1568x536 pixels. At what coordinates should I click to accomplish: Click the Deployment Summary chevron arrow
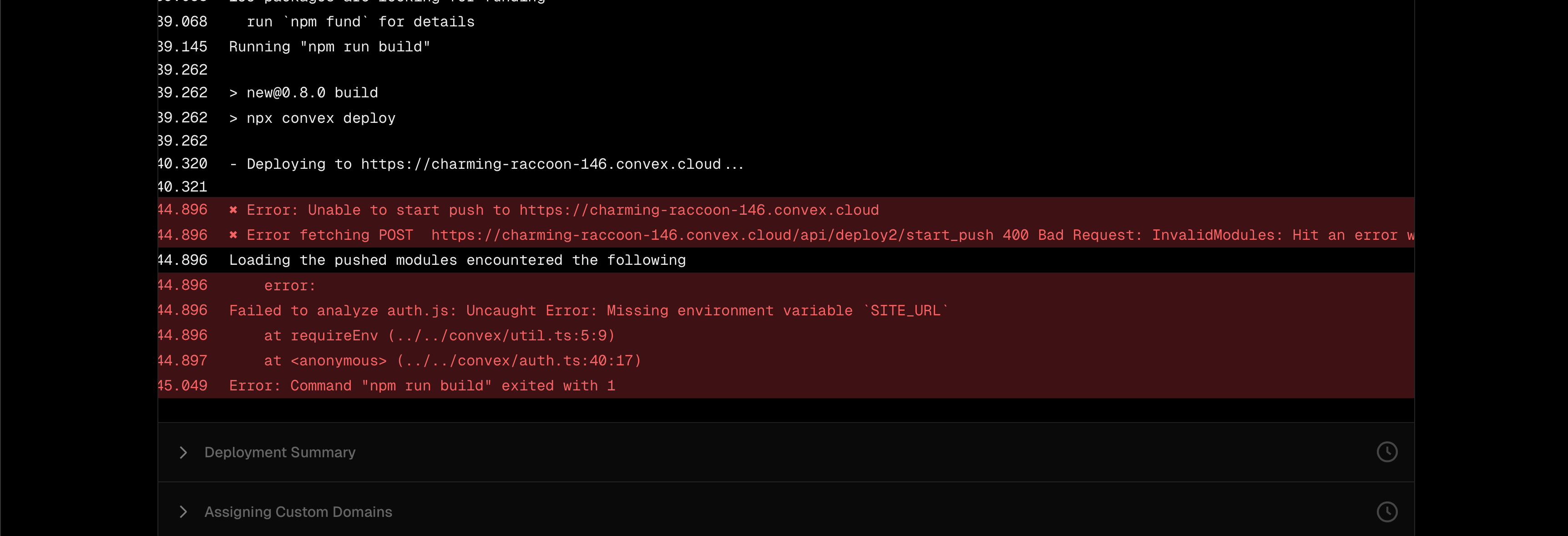[x=183, y=452]
